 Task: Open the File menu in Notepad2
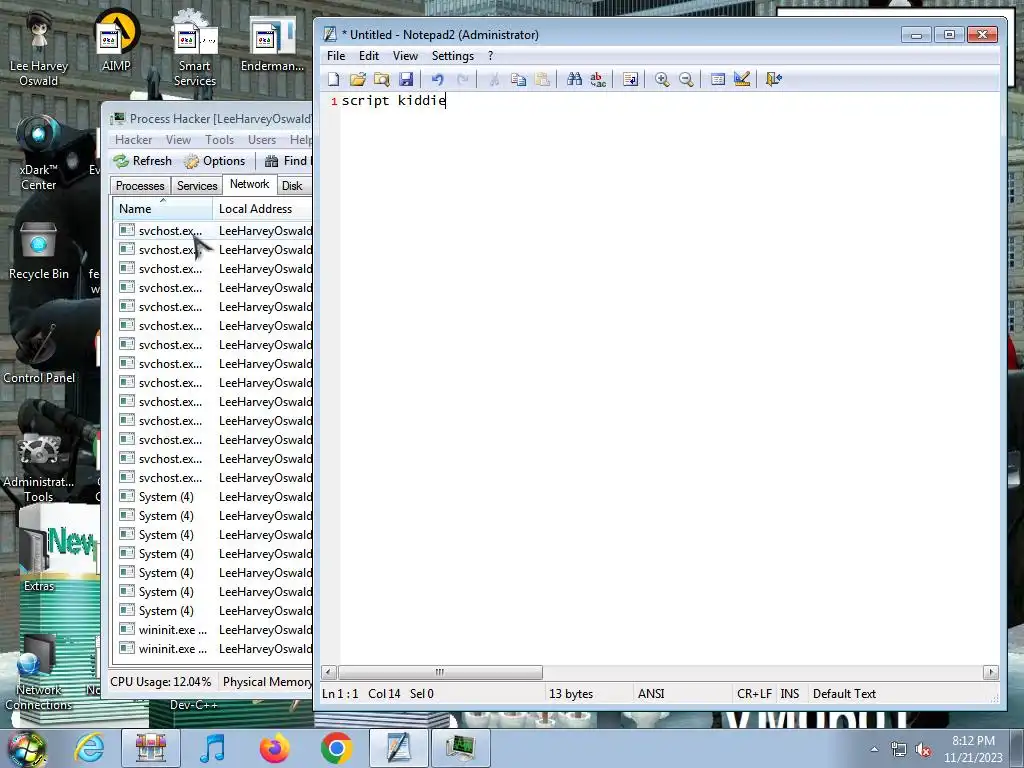click(336, 56)
